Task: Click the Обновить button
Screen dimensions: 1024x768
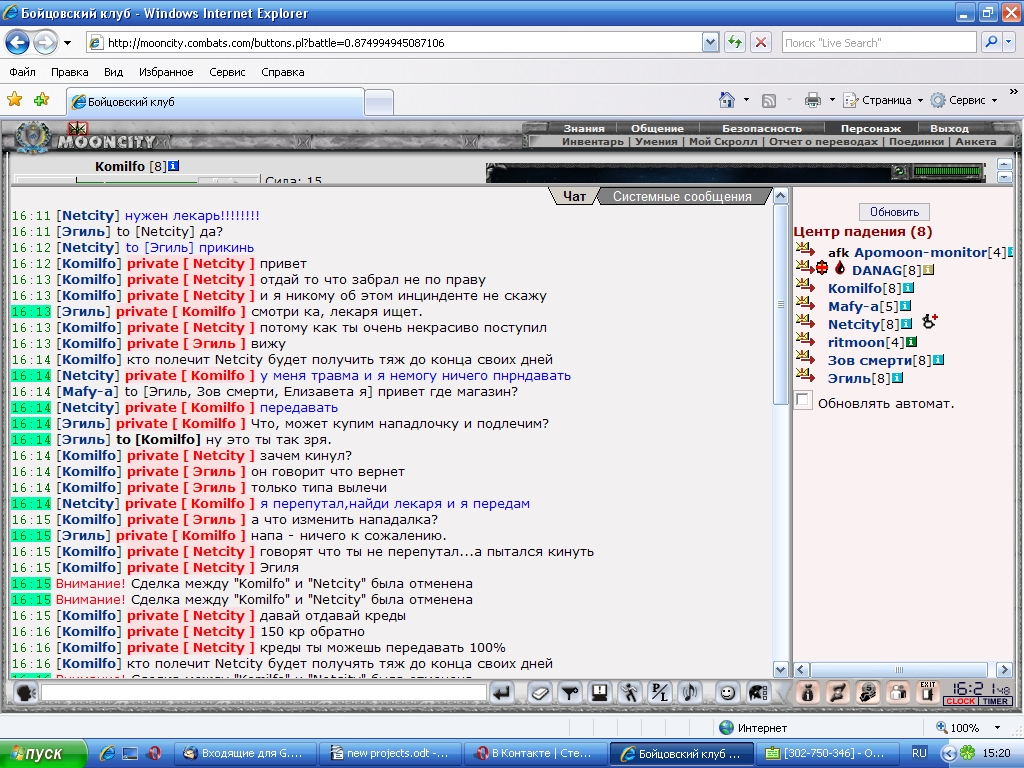Action: [x=894, y=212]
